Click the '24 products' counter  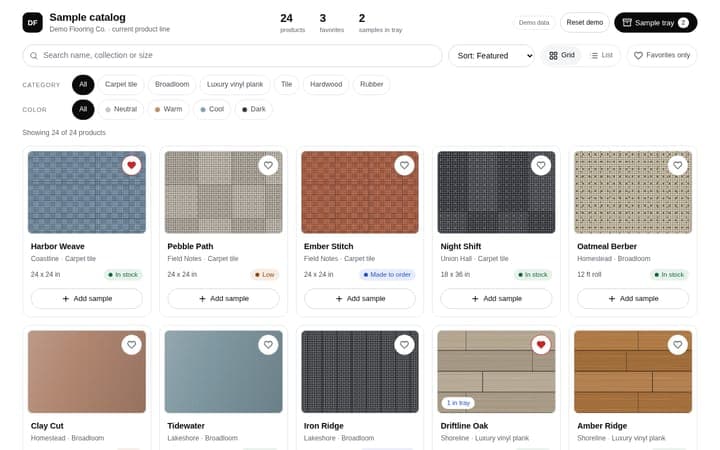pos(292,22)
